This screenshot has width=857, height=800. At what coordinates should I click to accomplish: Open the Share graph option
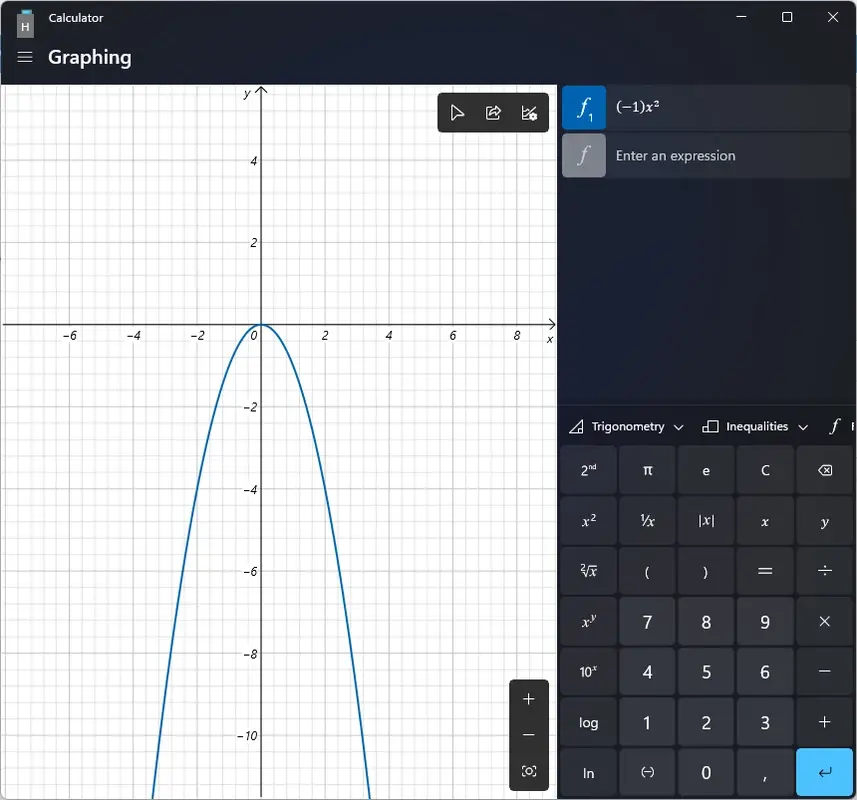[x=493, y=112]
